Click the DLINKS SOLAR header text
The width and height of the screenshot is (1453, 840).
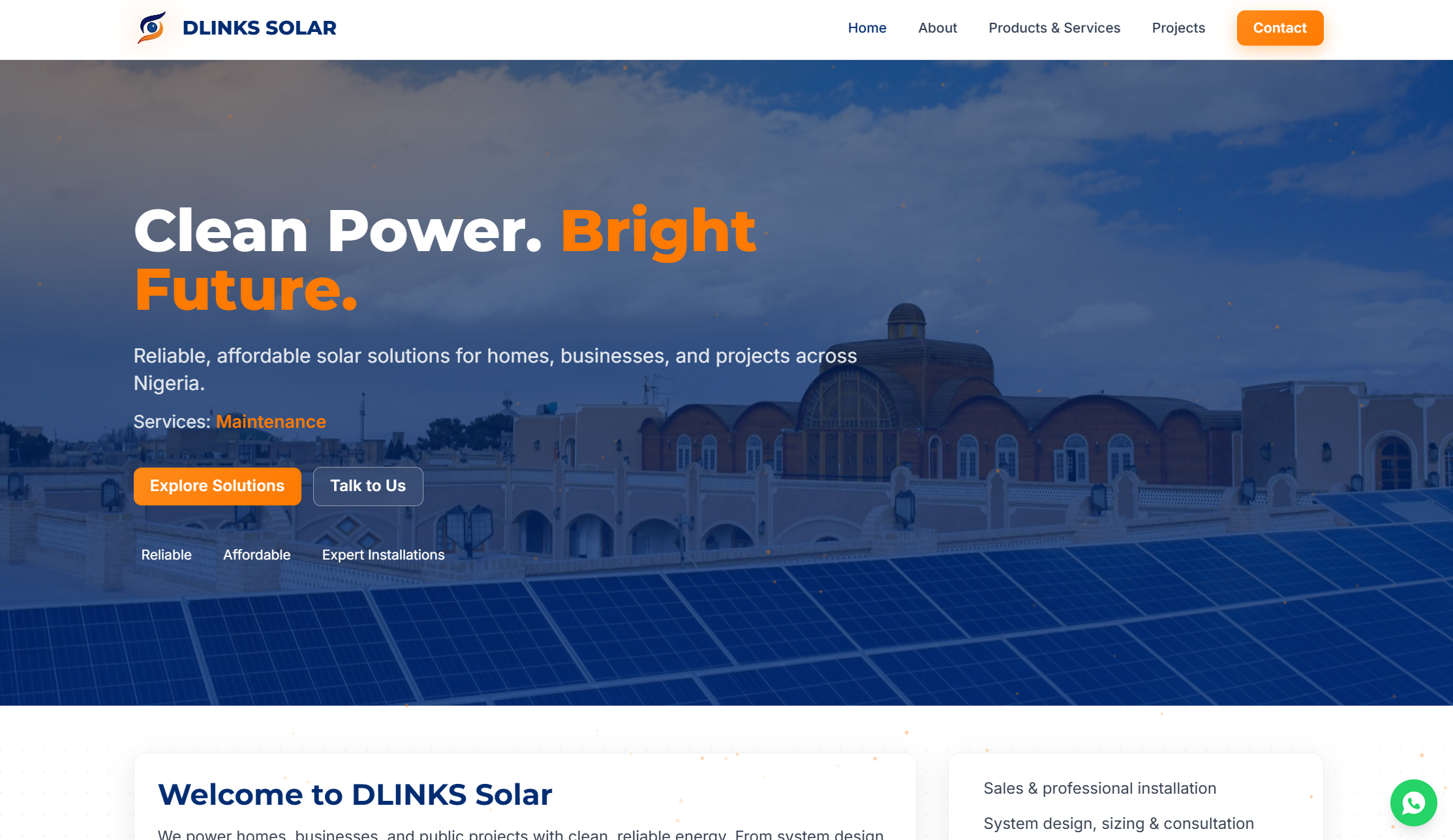259,27
